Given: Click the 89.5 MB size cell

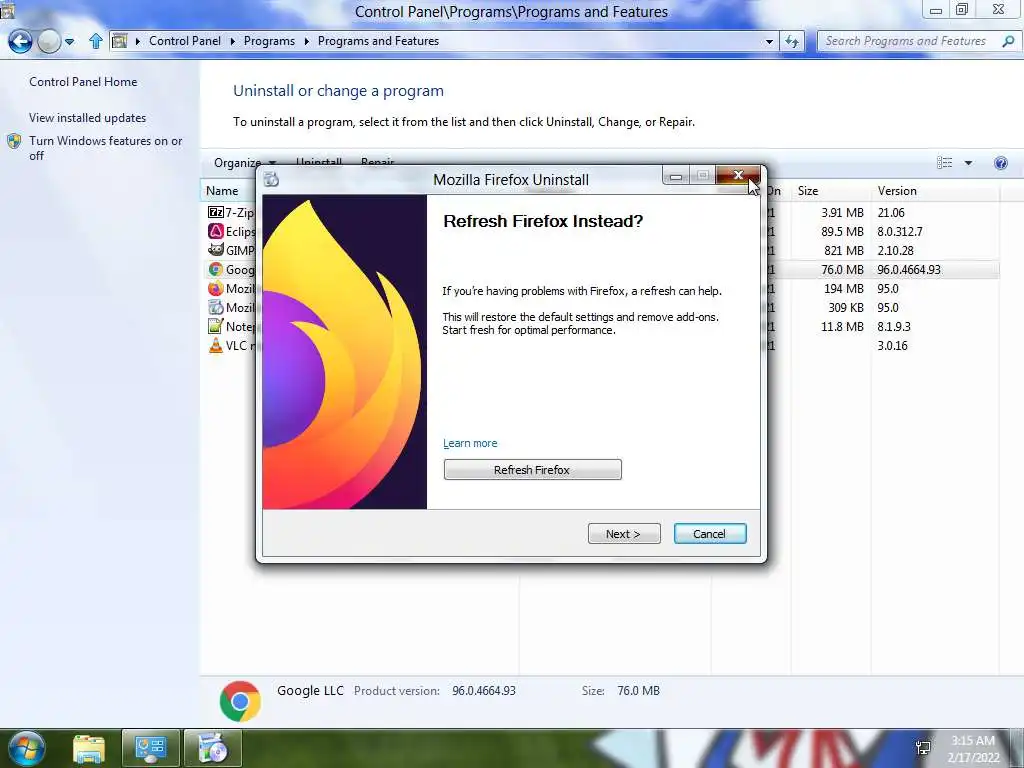Looking at the screenshot, I should (842, 231).
